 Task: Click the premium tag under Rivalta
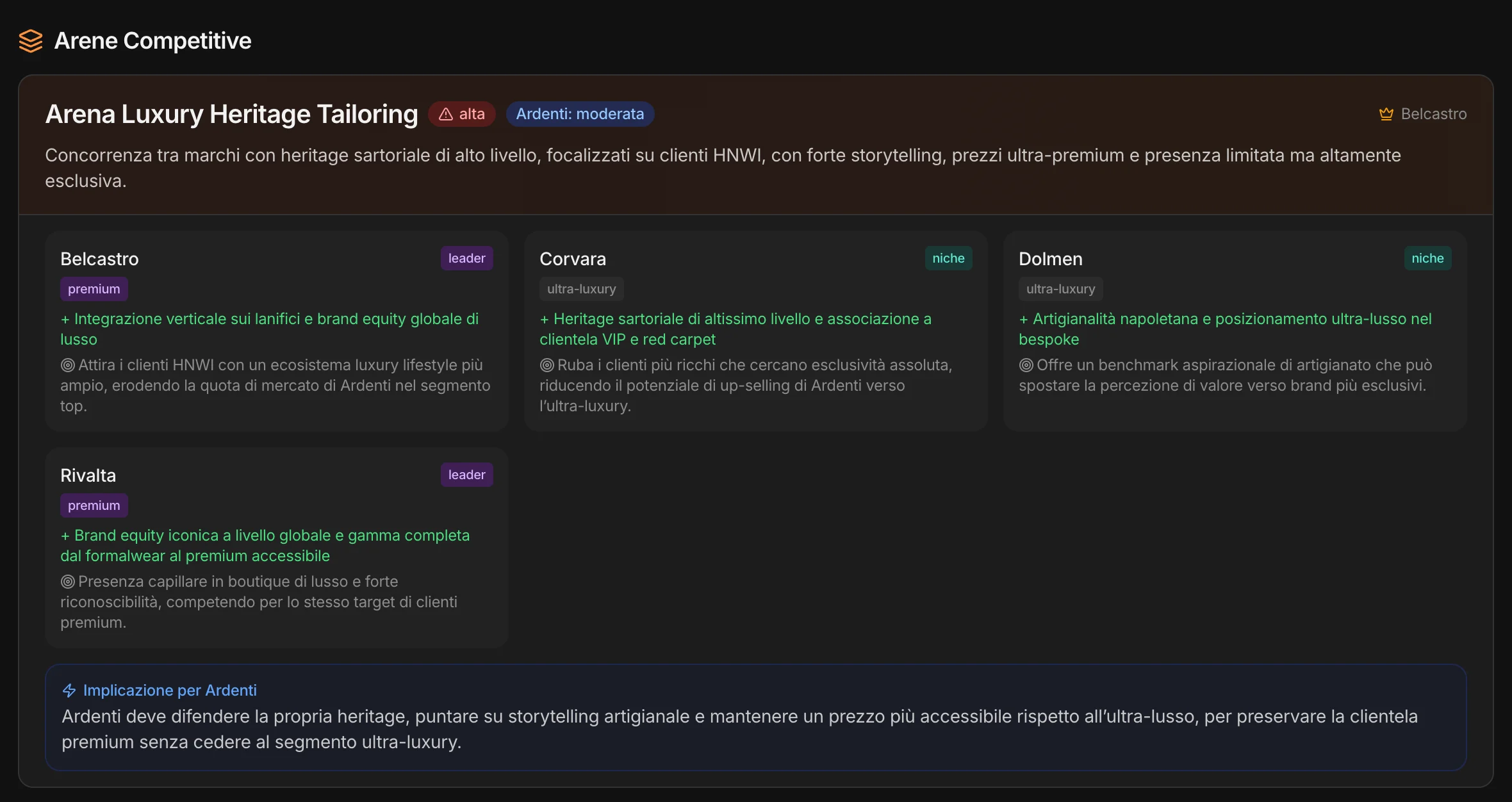click(94, 505)
